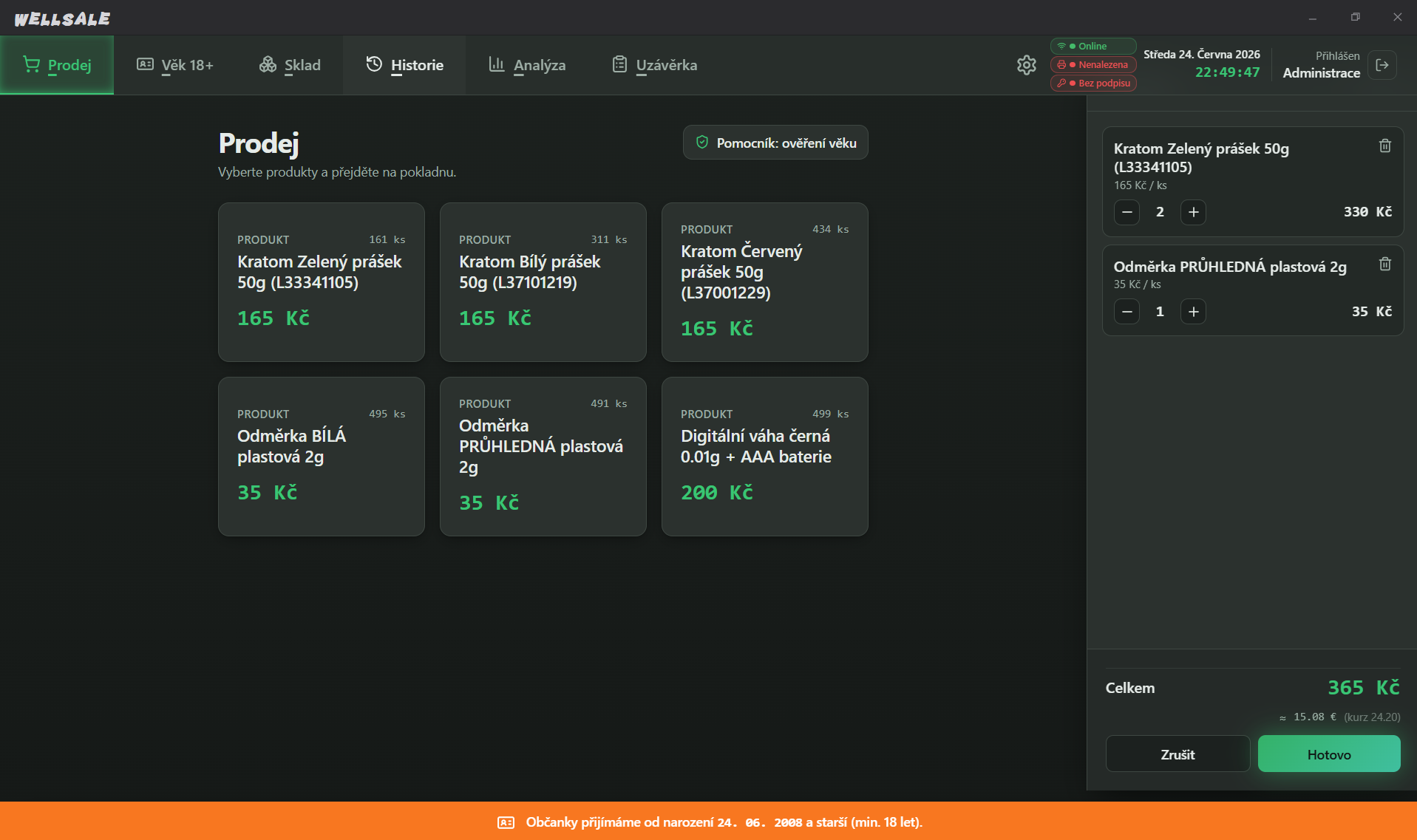Click the Celkem total 365 Kč
This screenshot has height=840, width=1417.
1364,688
